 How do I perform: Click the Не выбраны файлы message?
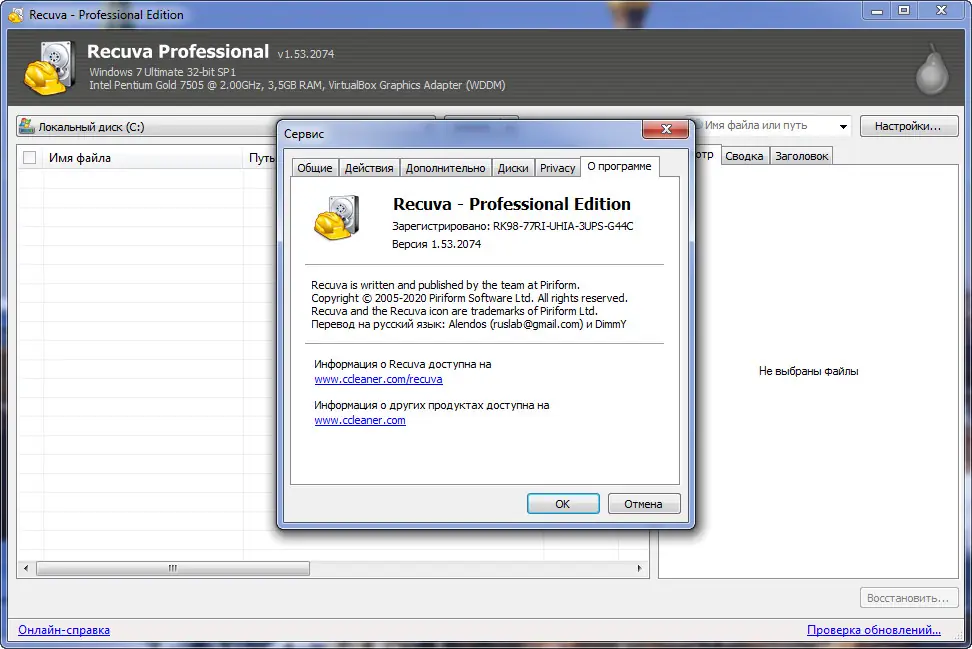click(x=808, y=371)
